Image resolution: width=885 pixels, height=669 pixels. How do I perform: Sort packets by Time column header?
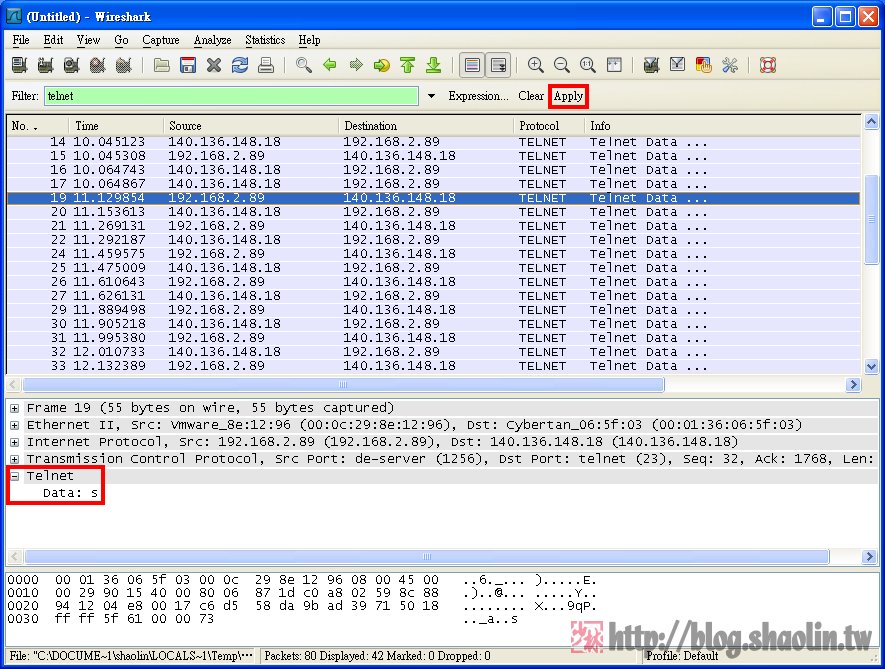(x=116, y=126)
